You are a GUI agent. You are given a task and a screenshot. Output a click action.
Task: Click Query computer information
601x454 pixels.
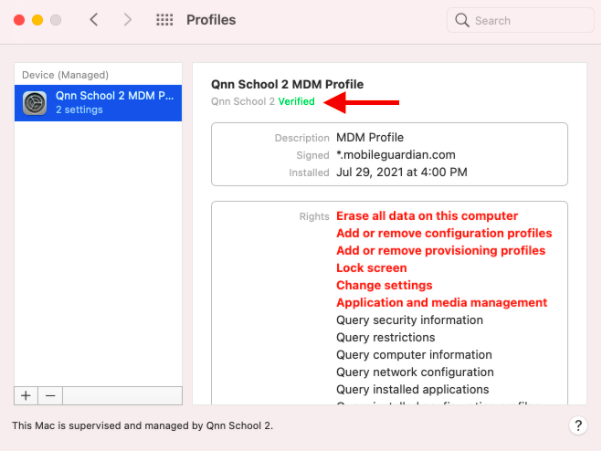(x=414, y=355)
